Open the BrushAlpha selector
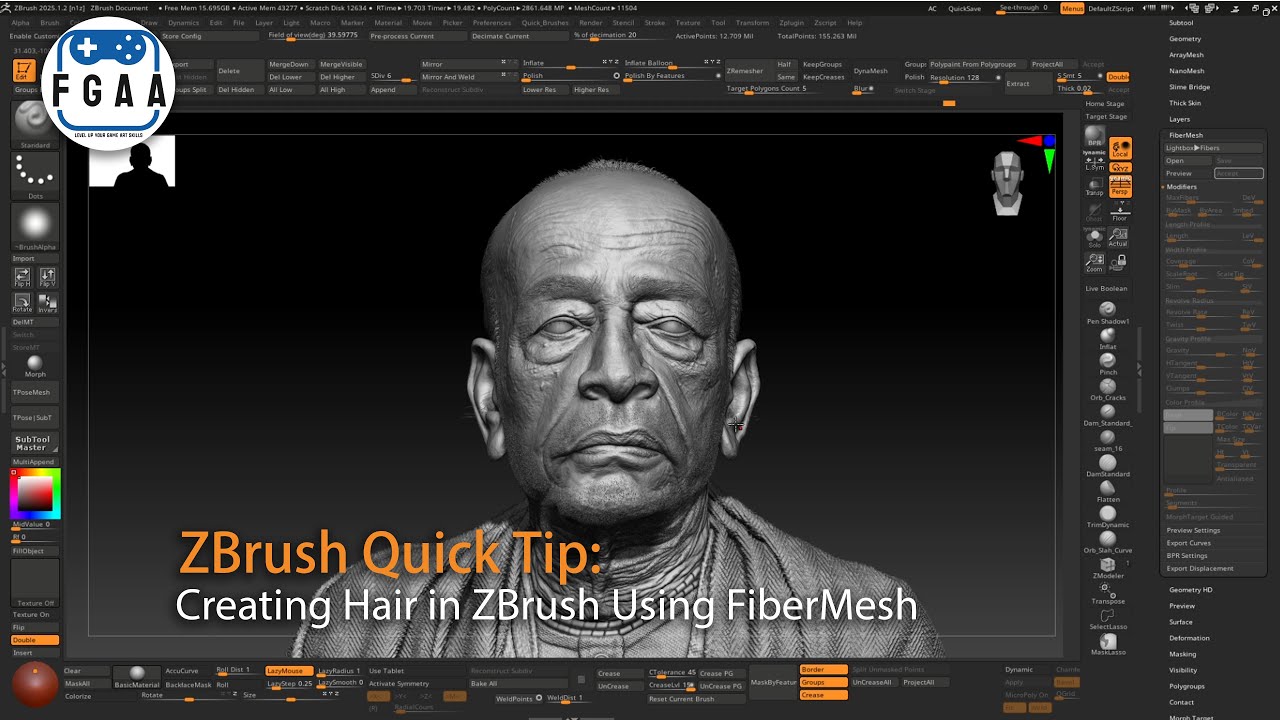The height and width of the screenshot is (720, 1280). pos(35,227)
